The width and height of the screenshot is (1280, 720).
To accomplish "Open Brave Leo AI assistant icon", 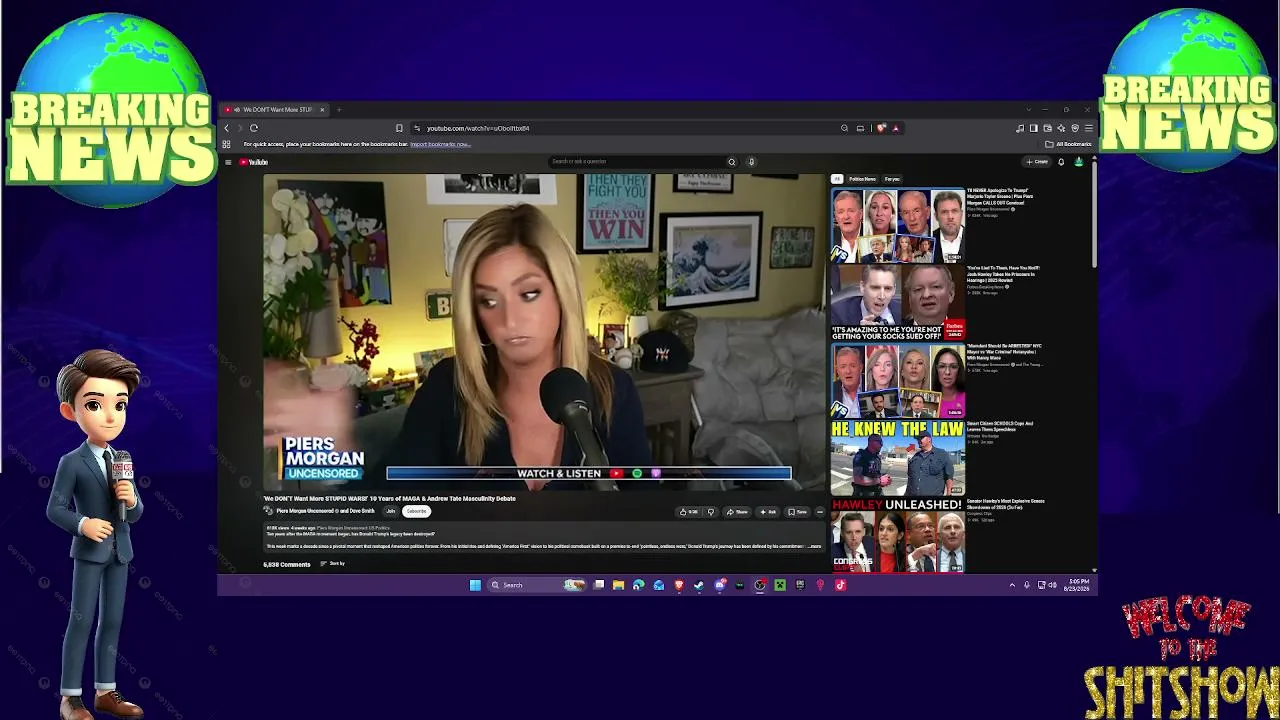I will click(1061, 128).
